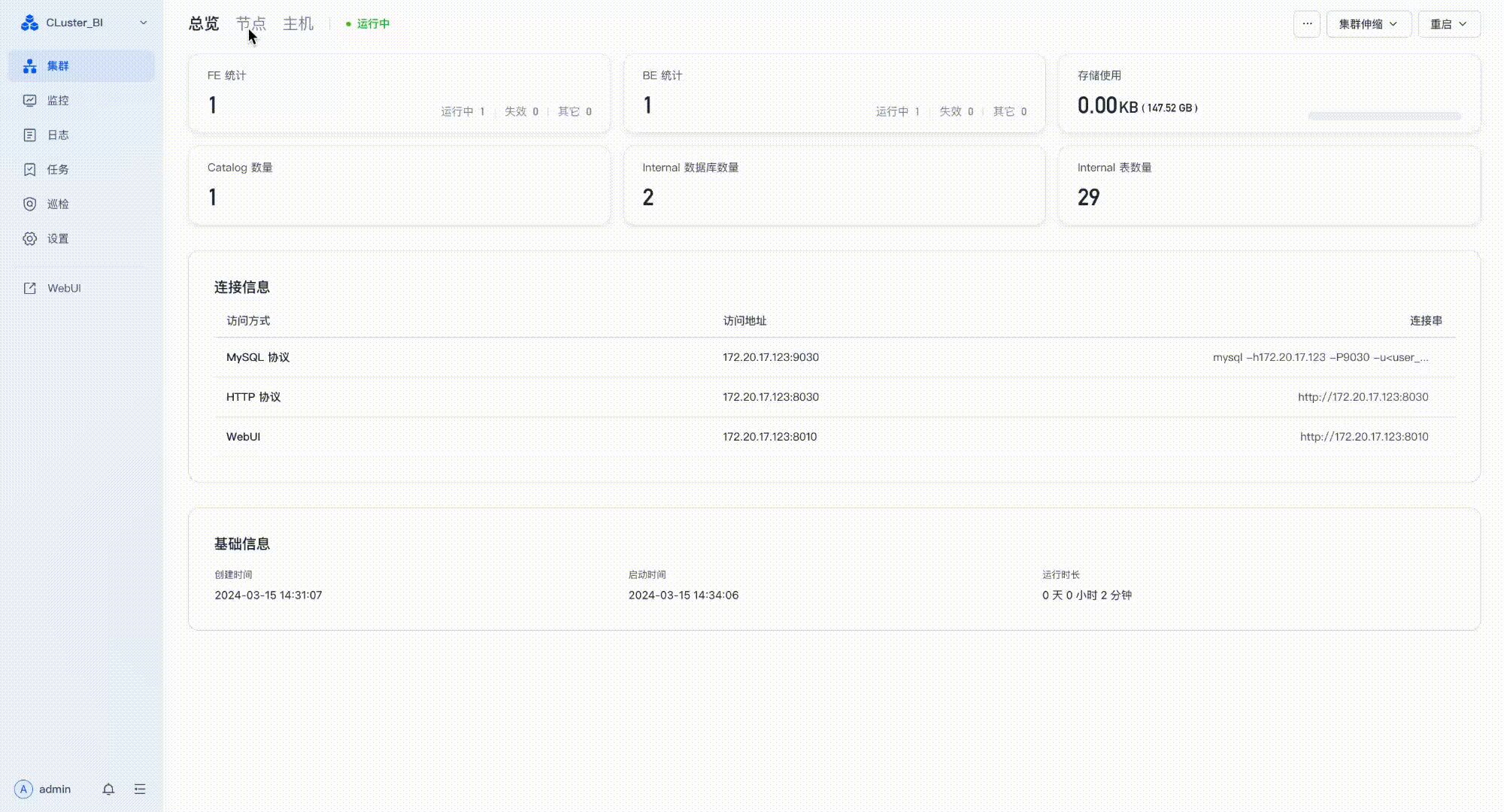Image resolution: width=1504 pixels, height=812 pixels.
Task: Switch to the 主机 tab
Action: [298, 24]
